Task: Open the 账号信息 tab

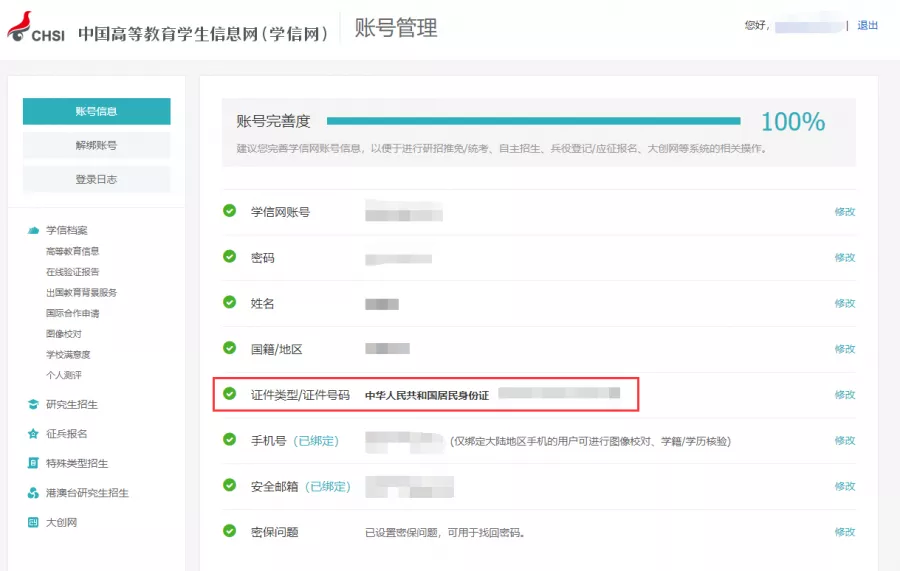Action: click(96, 111)
